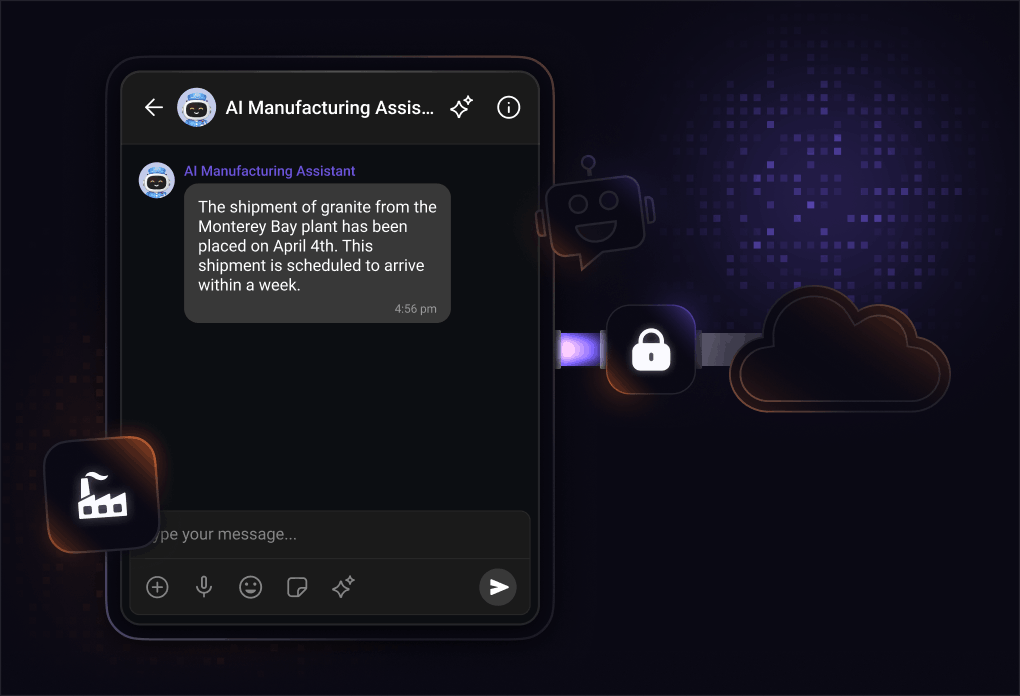
Task: Click the 'AI Manufacturing Assis...' header title
Action: pyautogui.click(x=330, y=107)
